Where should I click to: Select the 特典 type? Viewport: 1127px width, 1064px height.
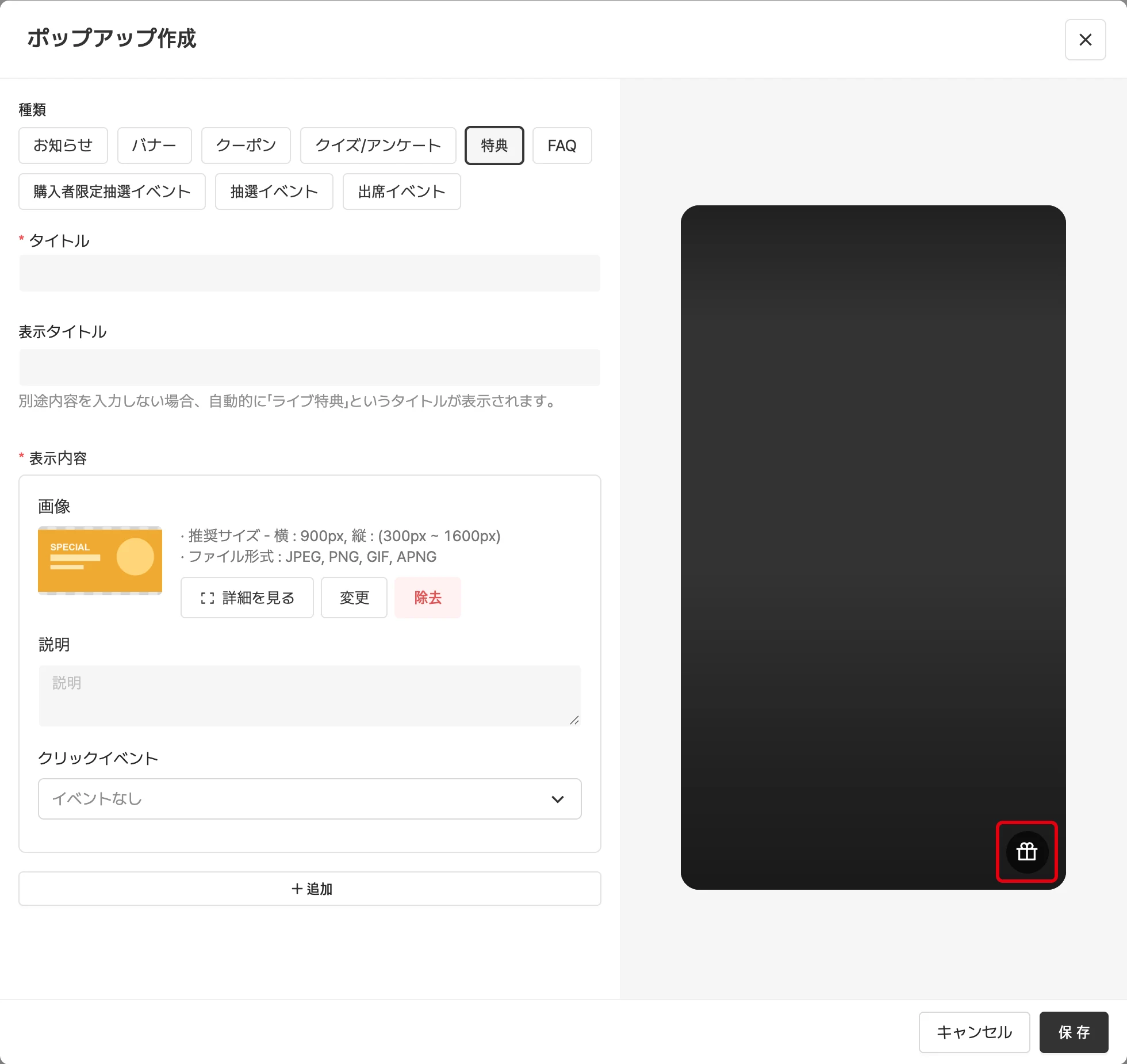coord(494,146)
